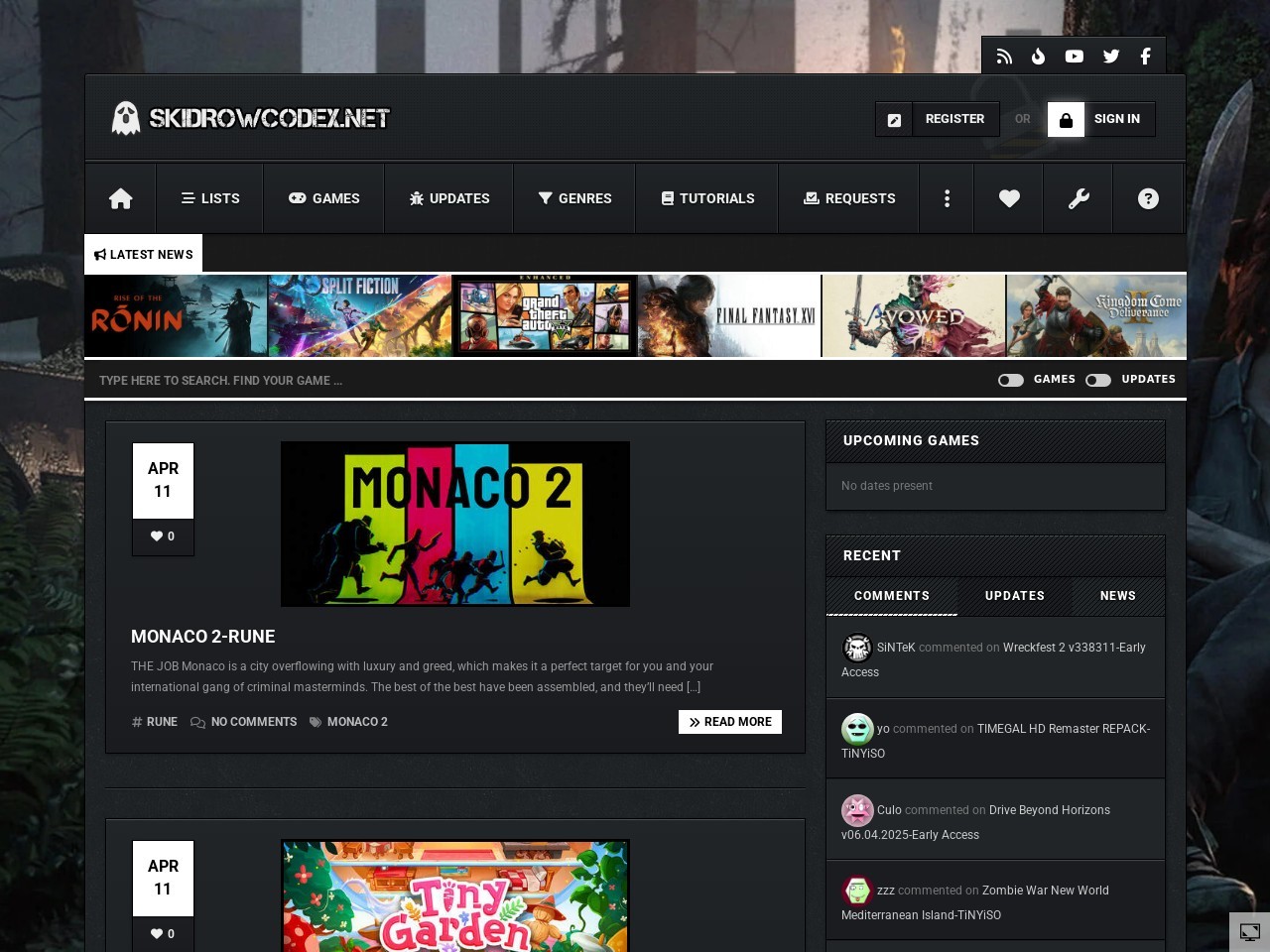
Task: Open the Grand Theft Auto V banner
Action: pyautogui.click(x=545, y=316)
